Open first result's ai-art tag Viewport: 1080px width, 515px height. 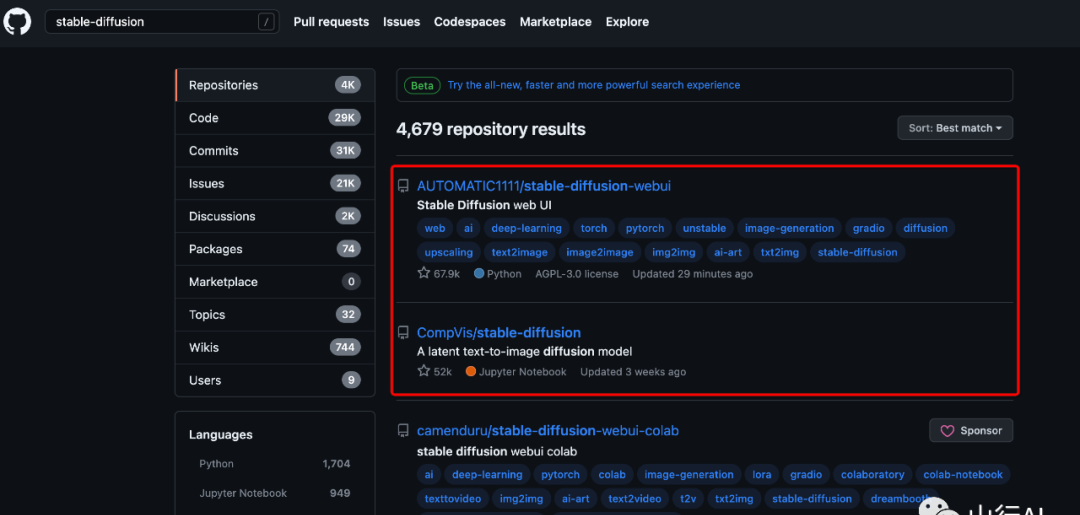pos(728,253)
